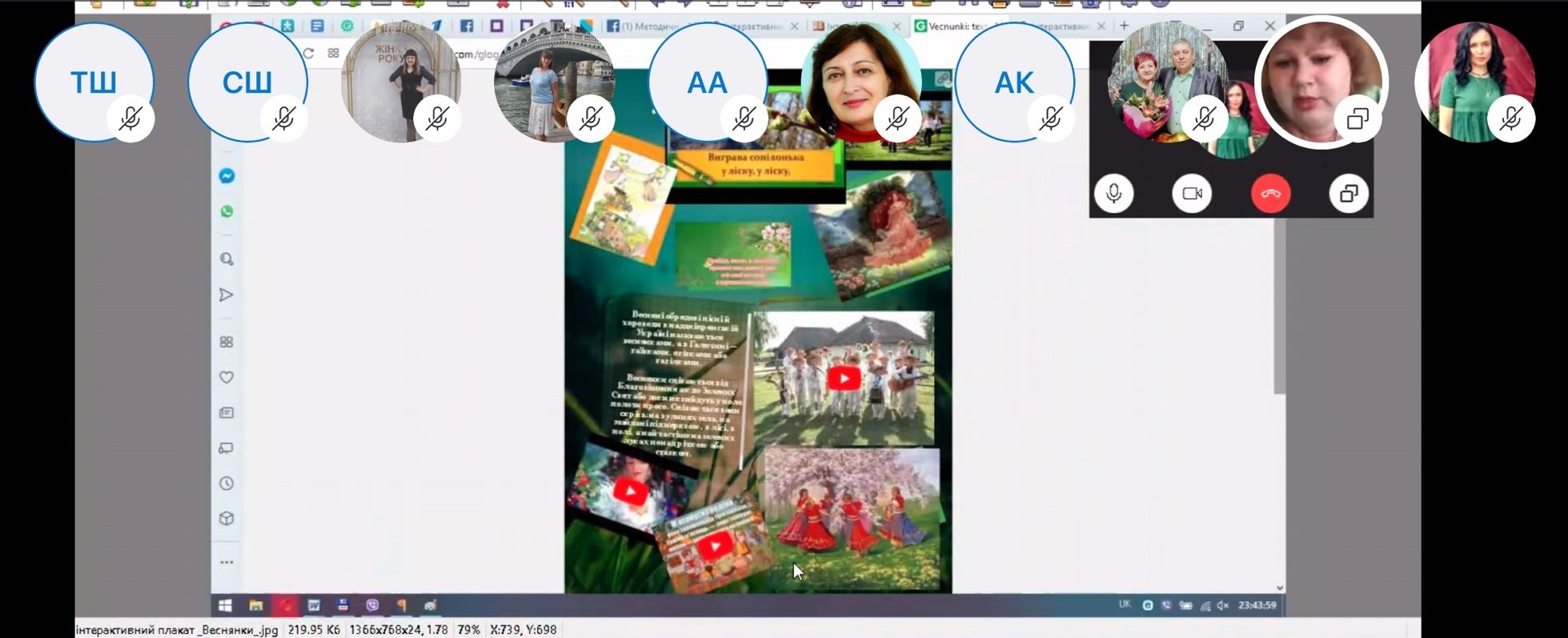Switch to the Facebook Методичн browser tab
The height and width of the screenshot is (638, 1568).
pyautogui.click(x=645, y=26)
